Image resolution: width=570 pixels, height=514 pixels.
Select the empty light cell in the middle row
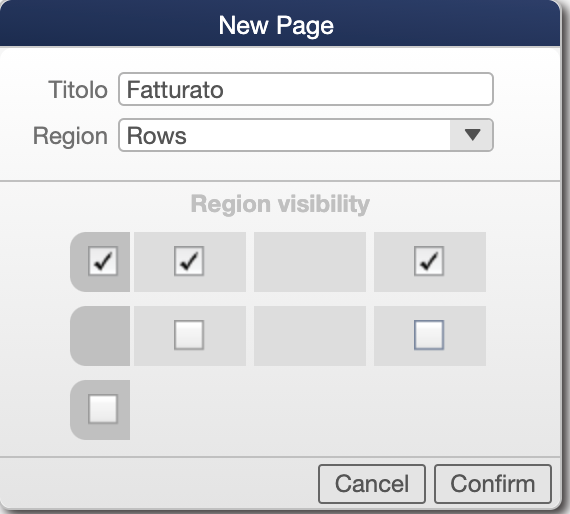310,336
